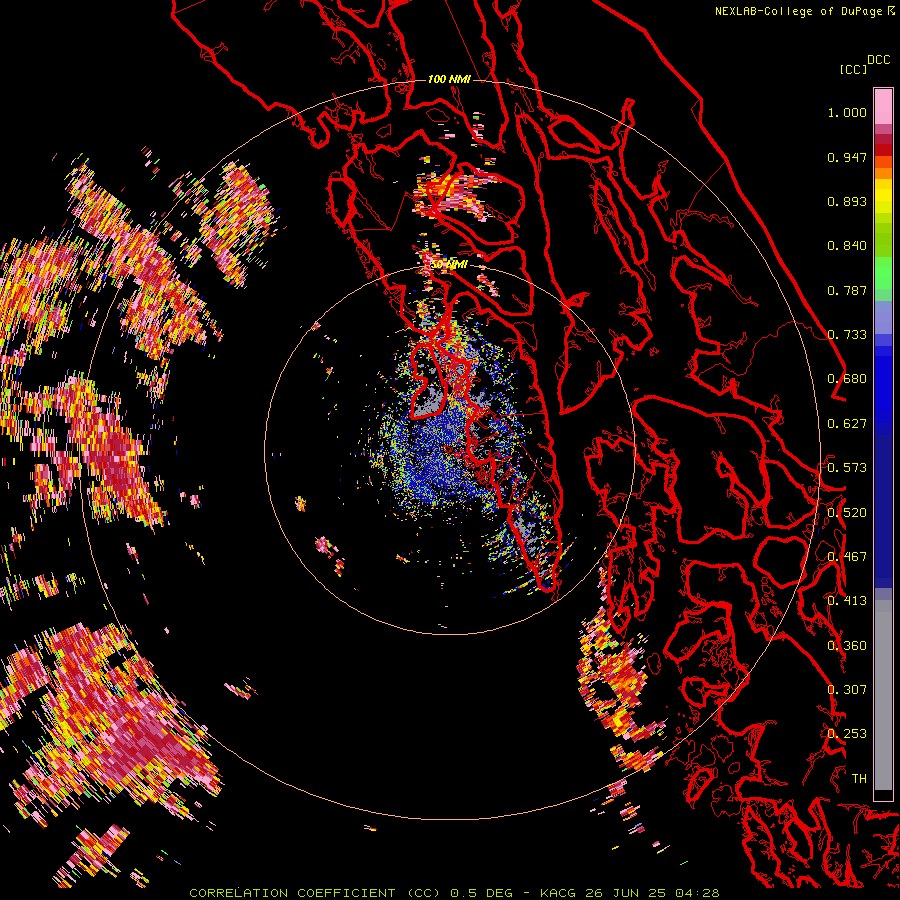The width and height of the screenshot is (900, 900).
Task: Click the 100 NMI range ring label
Action: click(449, 79)
